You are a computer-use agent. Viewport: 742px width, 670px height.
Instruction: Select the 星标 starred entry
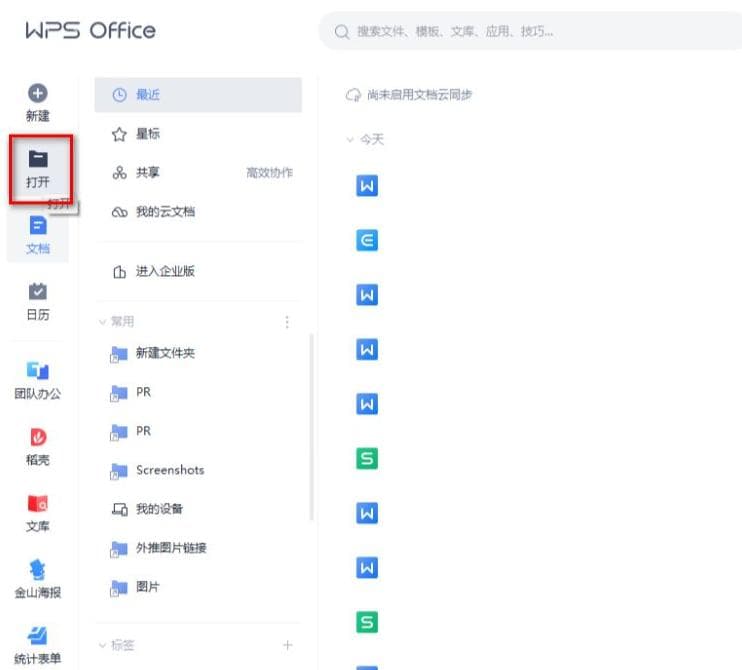tap(198, 134)
